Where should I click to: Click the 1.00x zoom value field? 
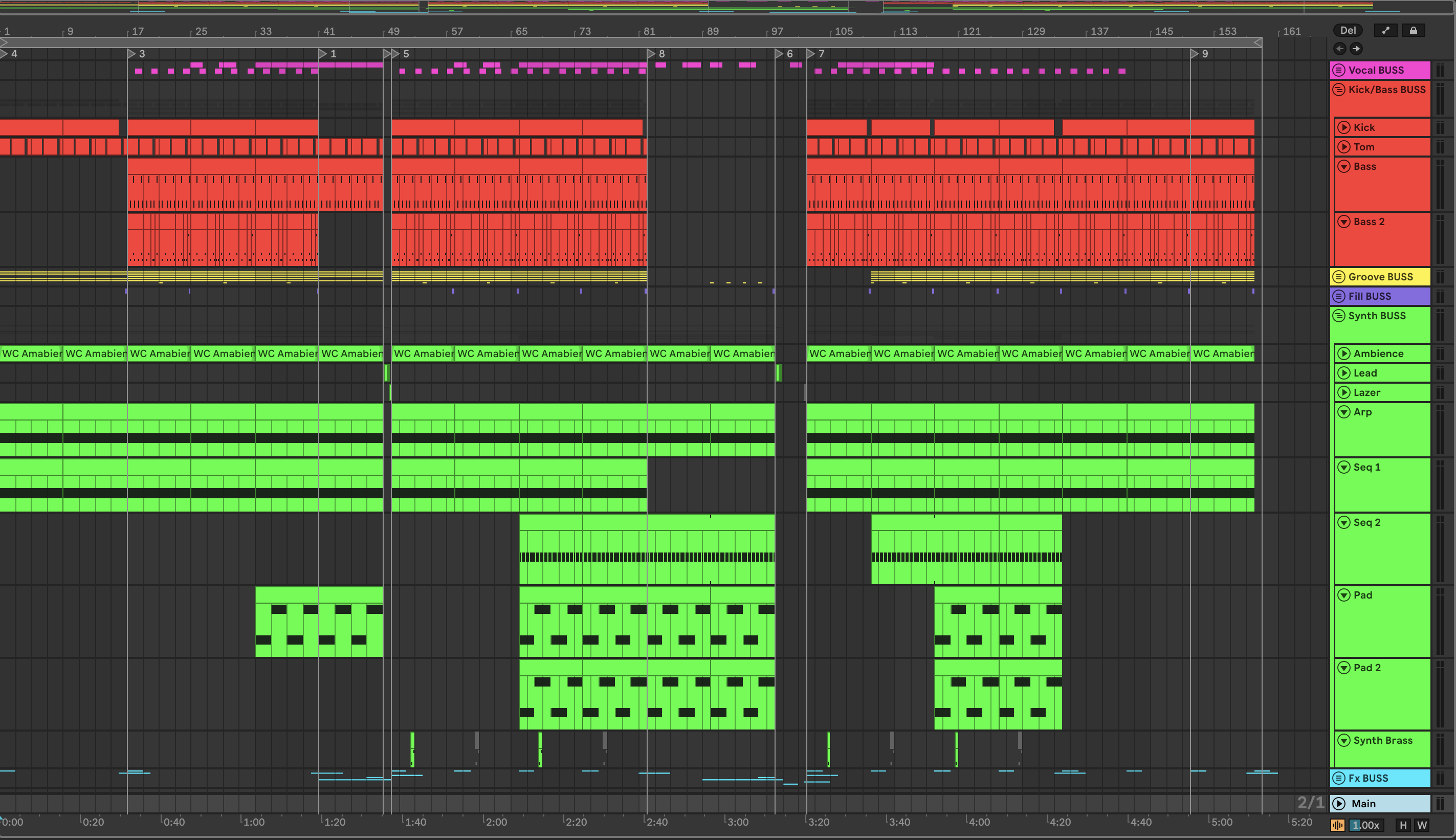(x=1366, y=825)
